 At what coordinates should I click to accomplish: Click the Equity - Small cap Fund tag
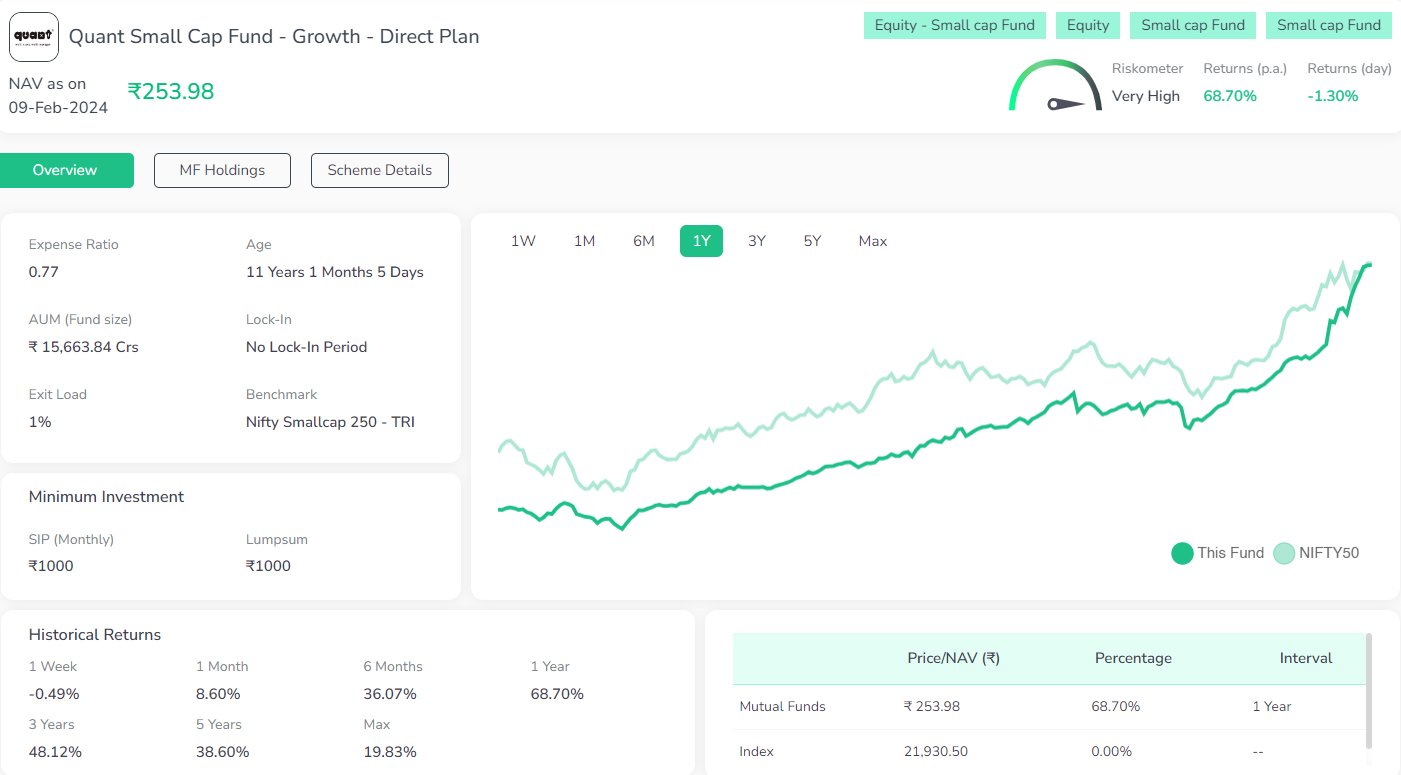click(x=955, y=26)
